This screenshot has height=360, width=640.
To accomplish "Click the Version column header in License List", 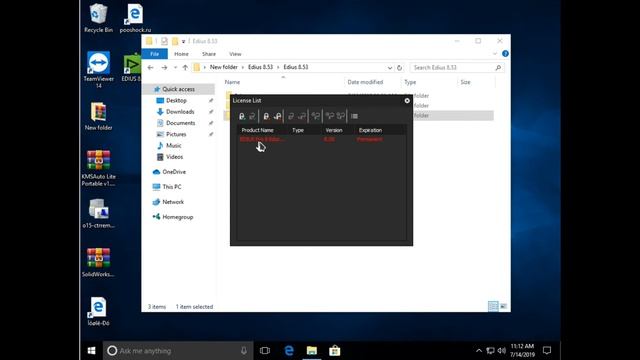I will point(334,130).
